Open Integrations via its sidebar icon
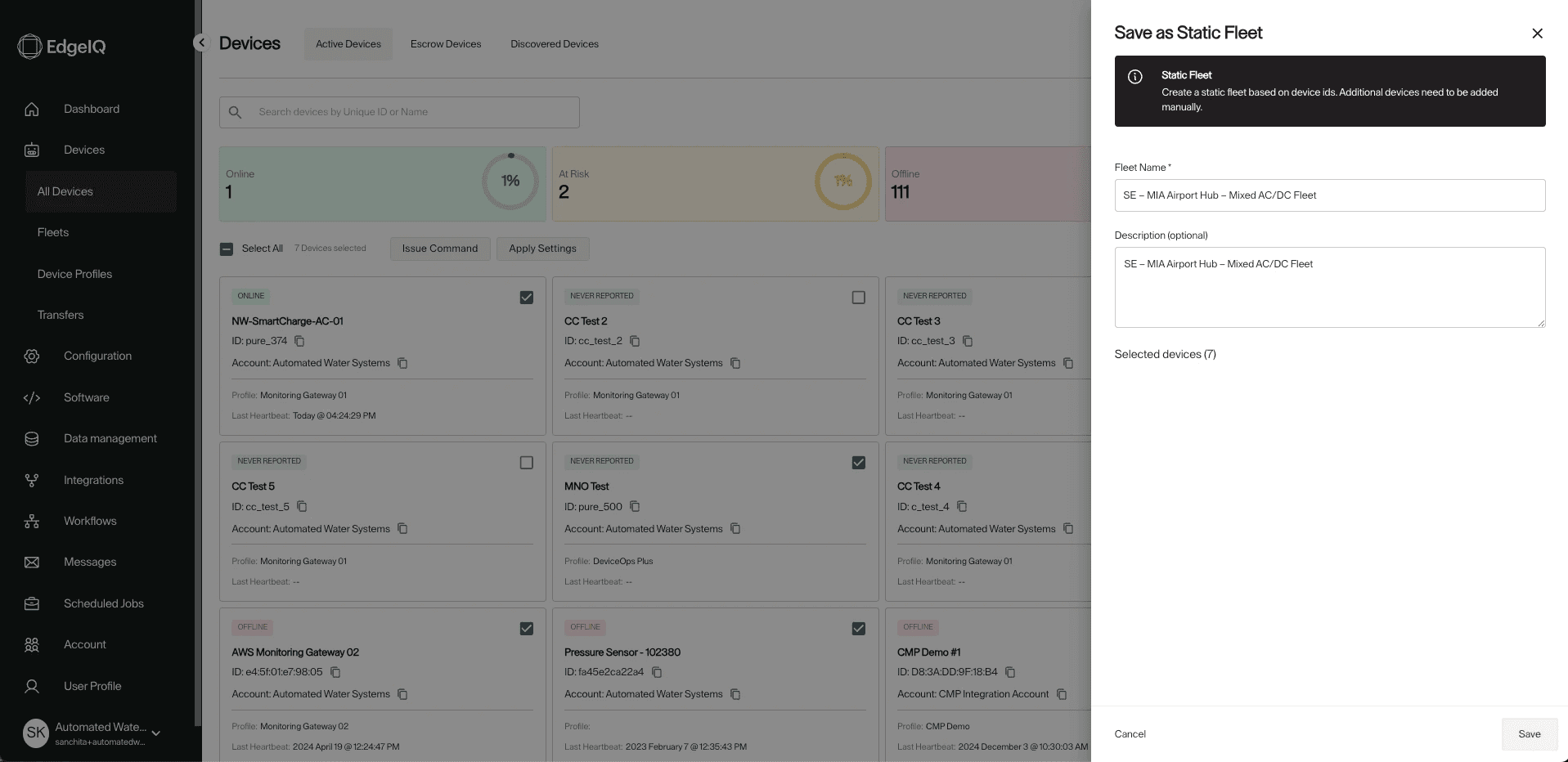The image size is (1568, 762). click(x=32, y=480)
